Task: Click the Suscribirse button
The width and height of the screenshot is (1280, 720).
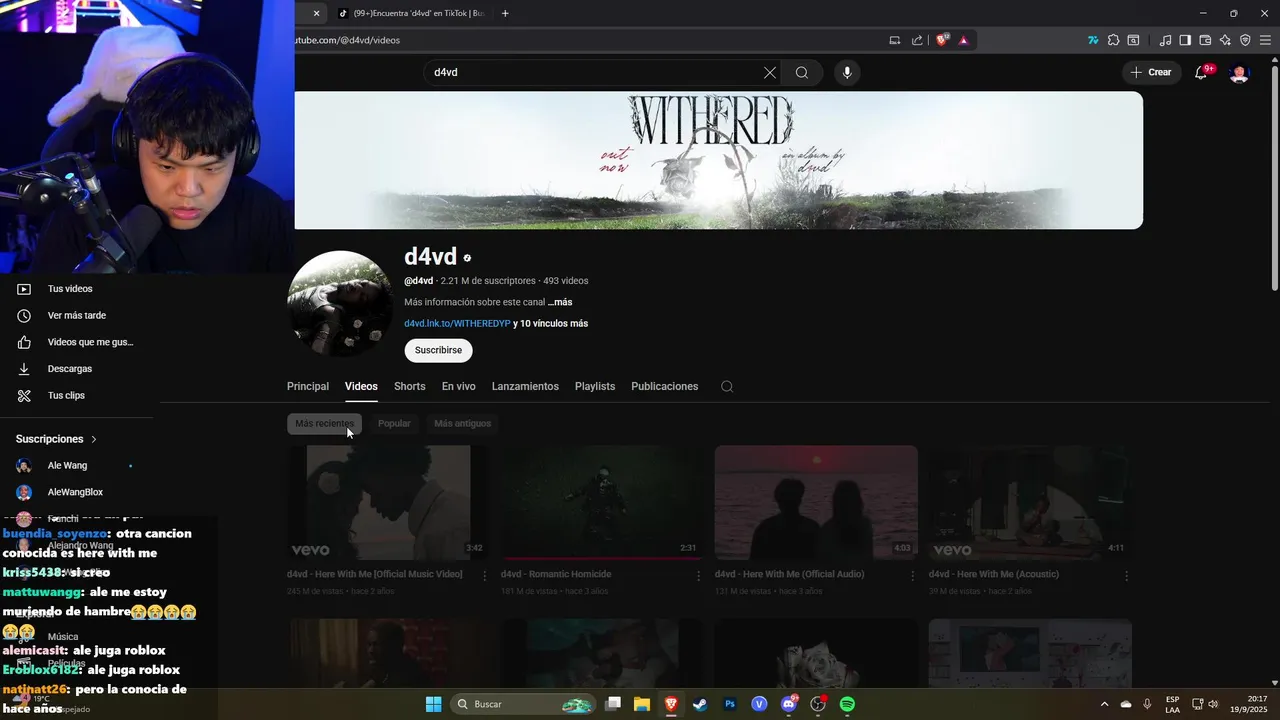Action: (438, 350)
